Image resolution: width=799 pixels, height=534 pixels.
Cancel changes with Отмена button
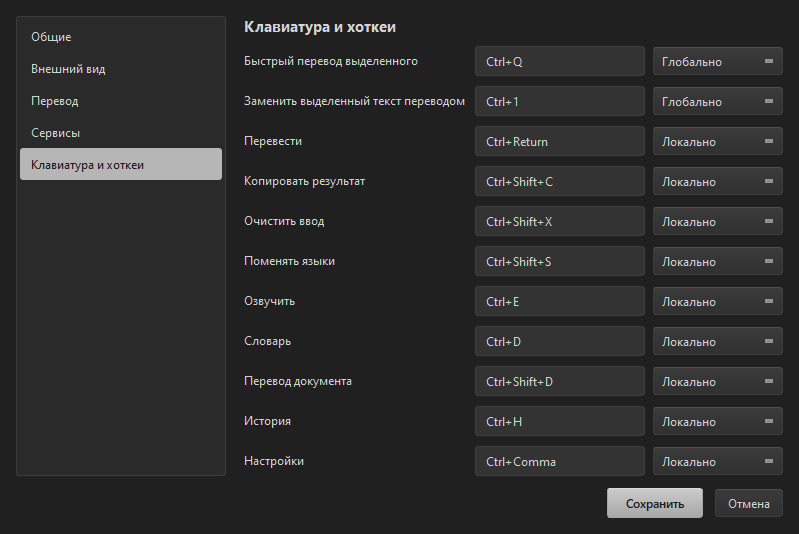(x=749, y=503)
